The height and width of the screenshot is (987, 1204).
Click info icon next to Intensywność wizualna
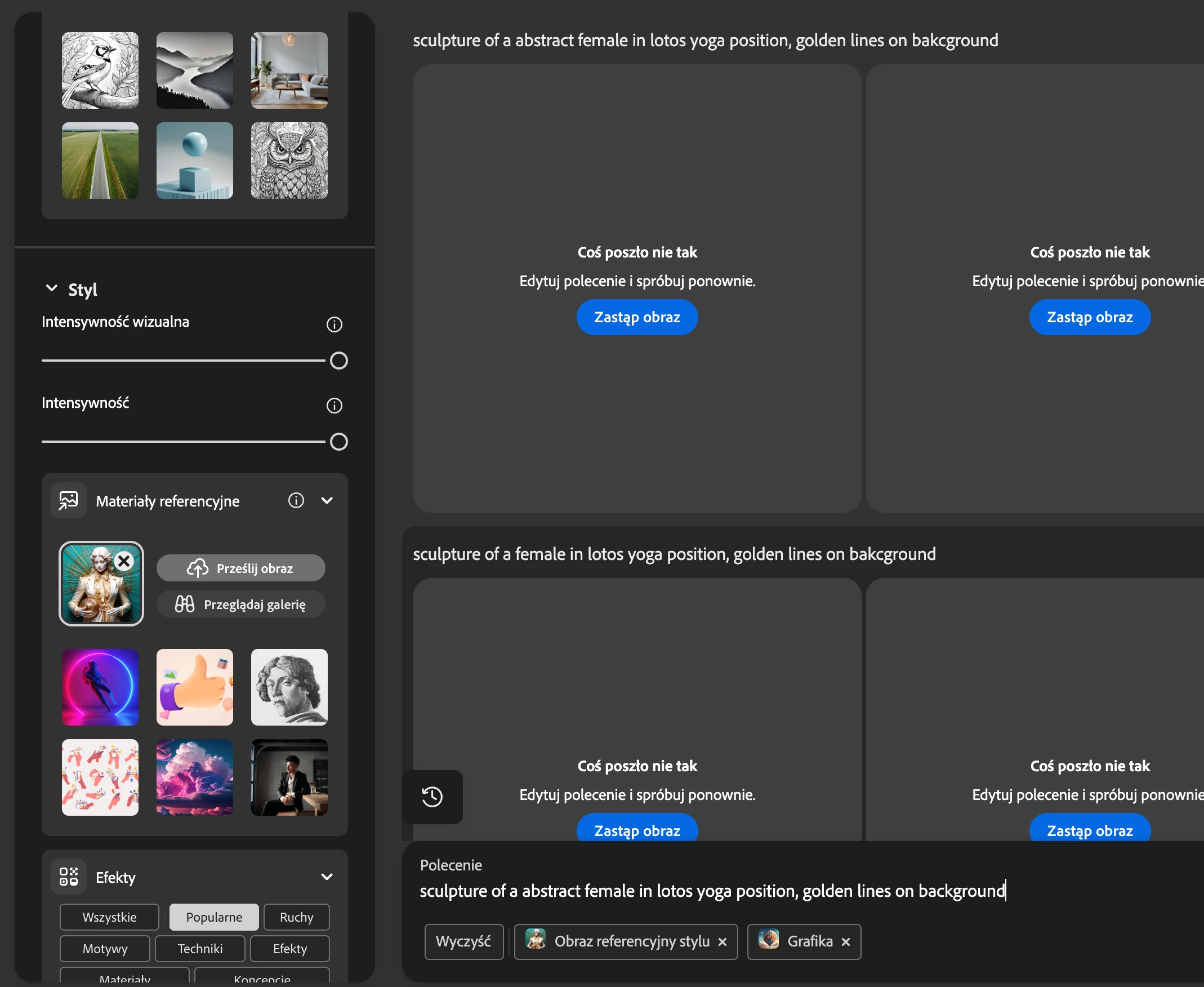[334, 324]
